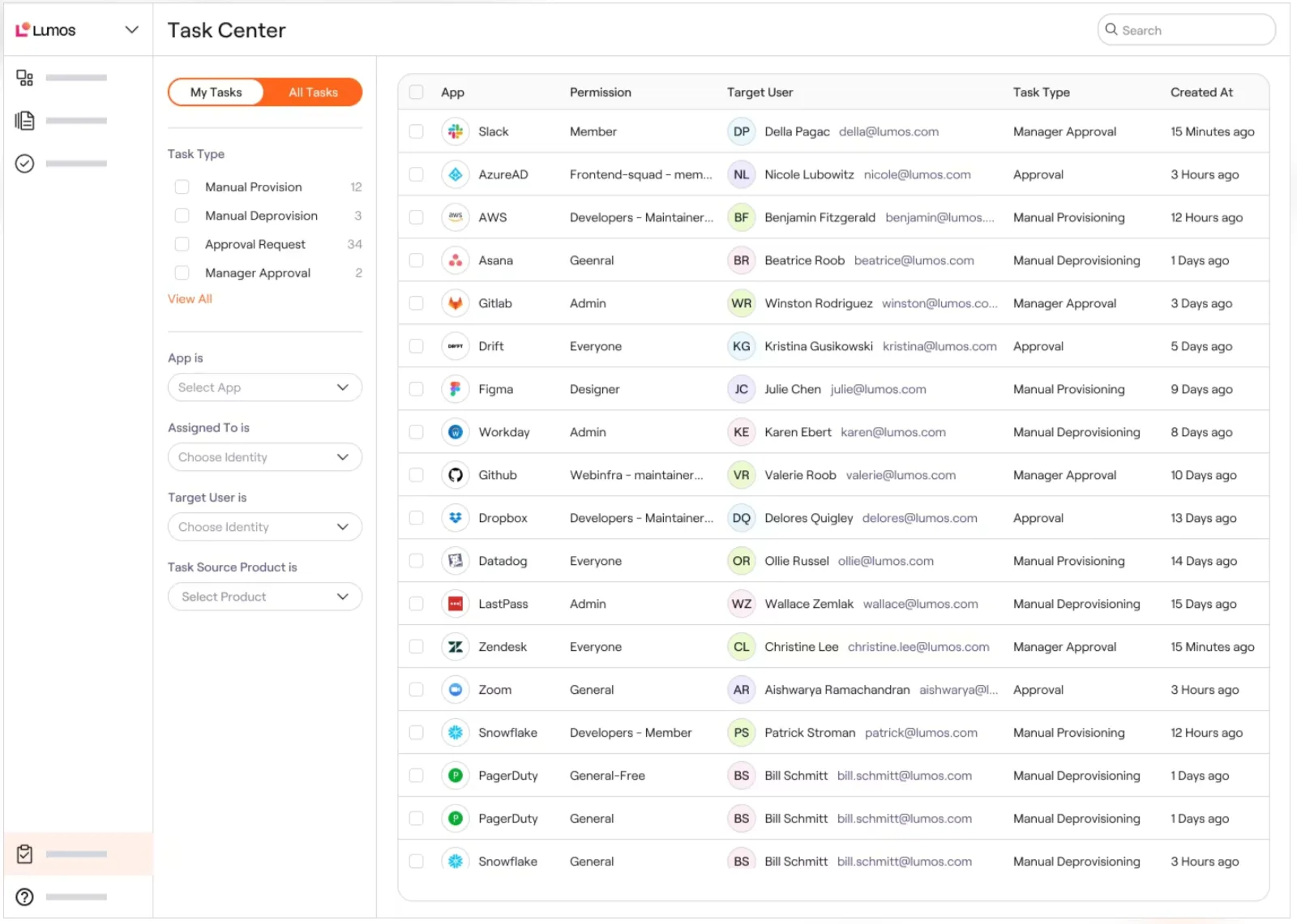
Task: Select the AzureAD row checkbox
Action: coord(417,174)
